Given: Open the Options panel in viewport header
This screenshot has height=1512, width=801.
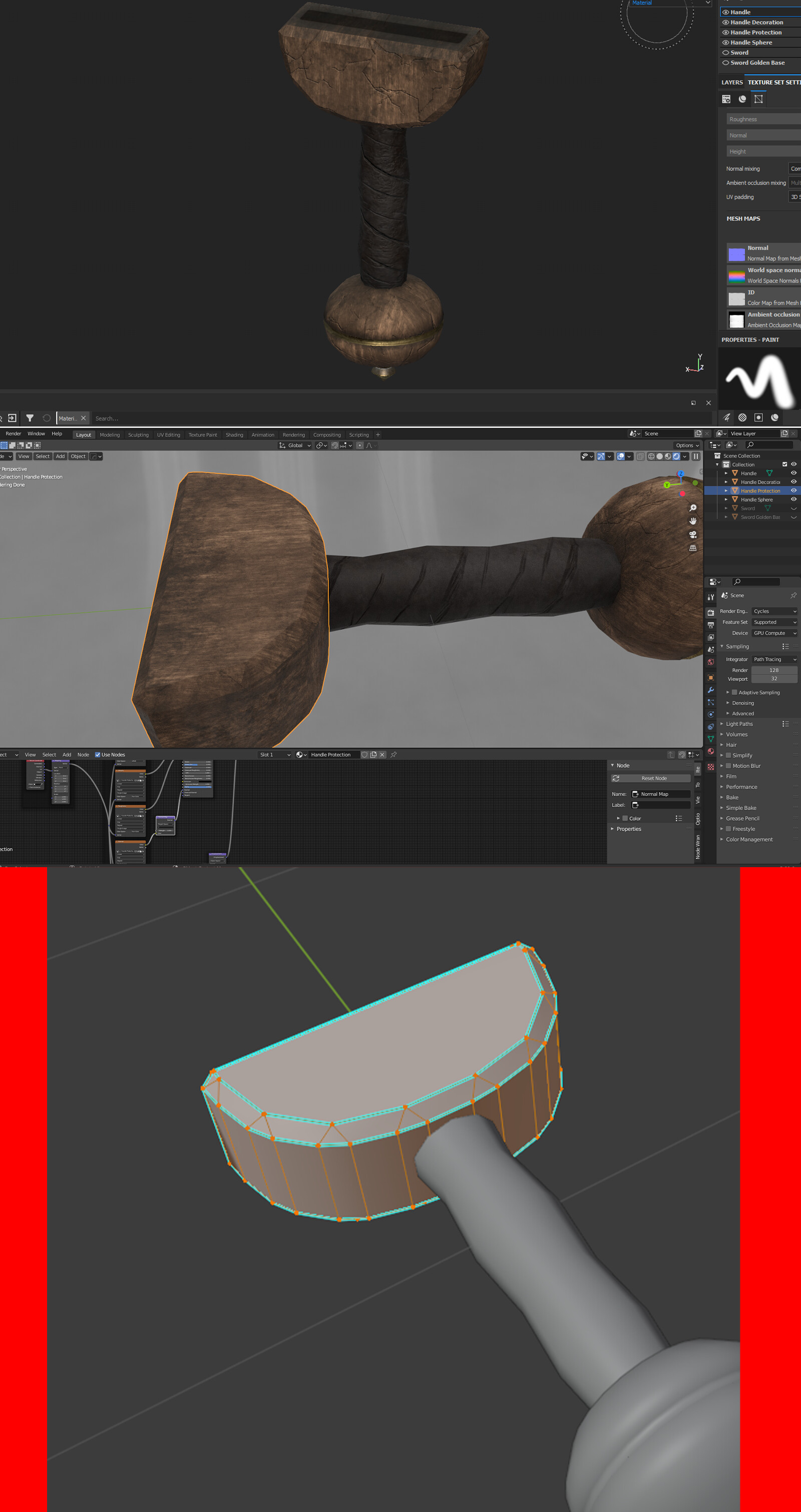Looking at the screenshot, I should (685, 445).
